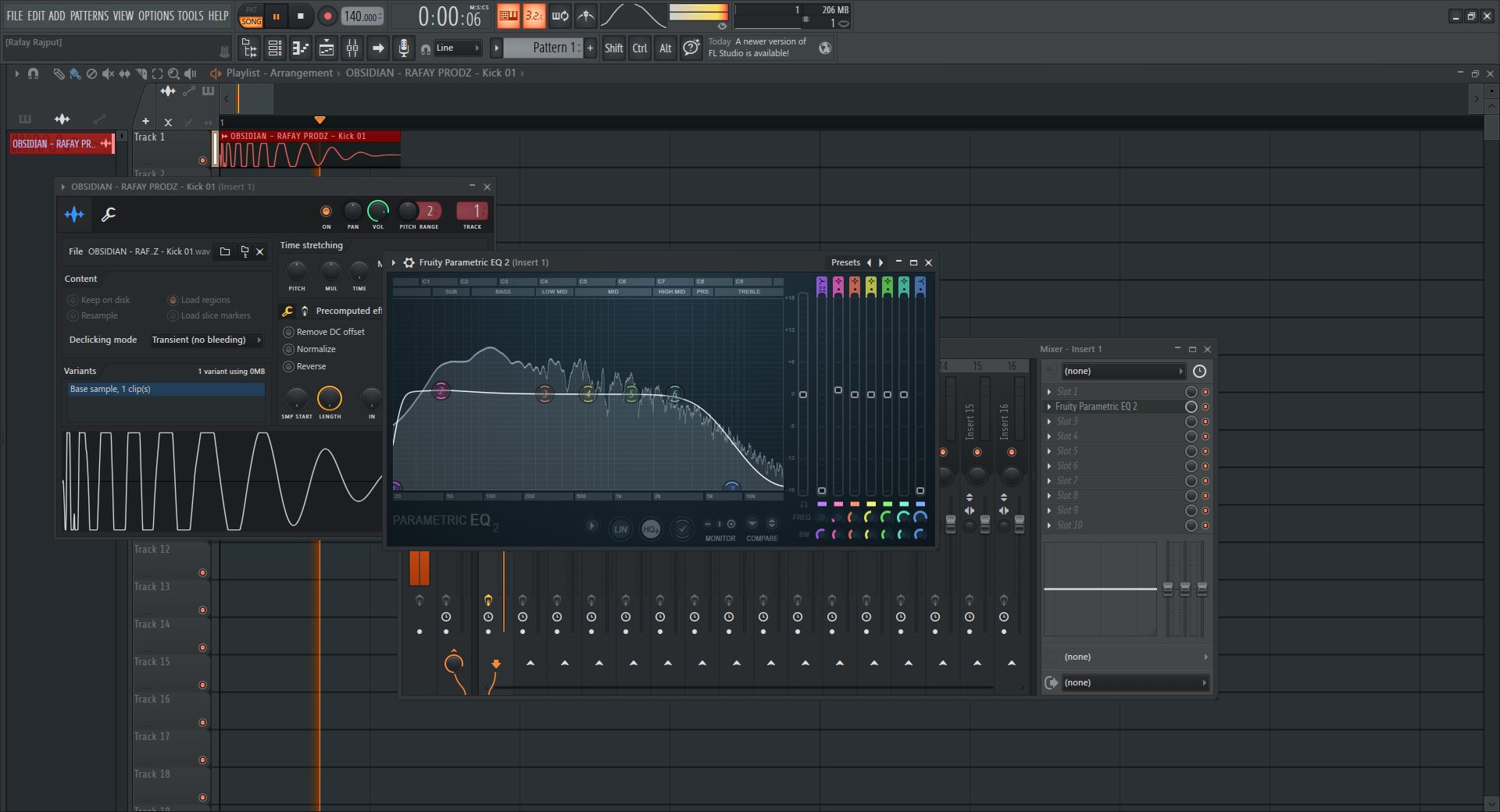1500x812 pixels.
Task: Toggle Remove DC offset
Action: (289, 332)
